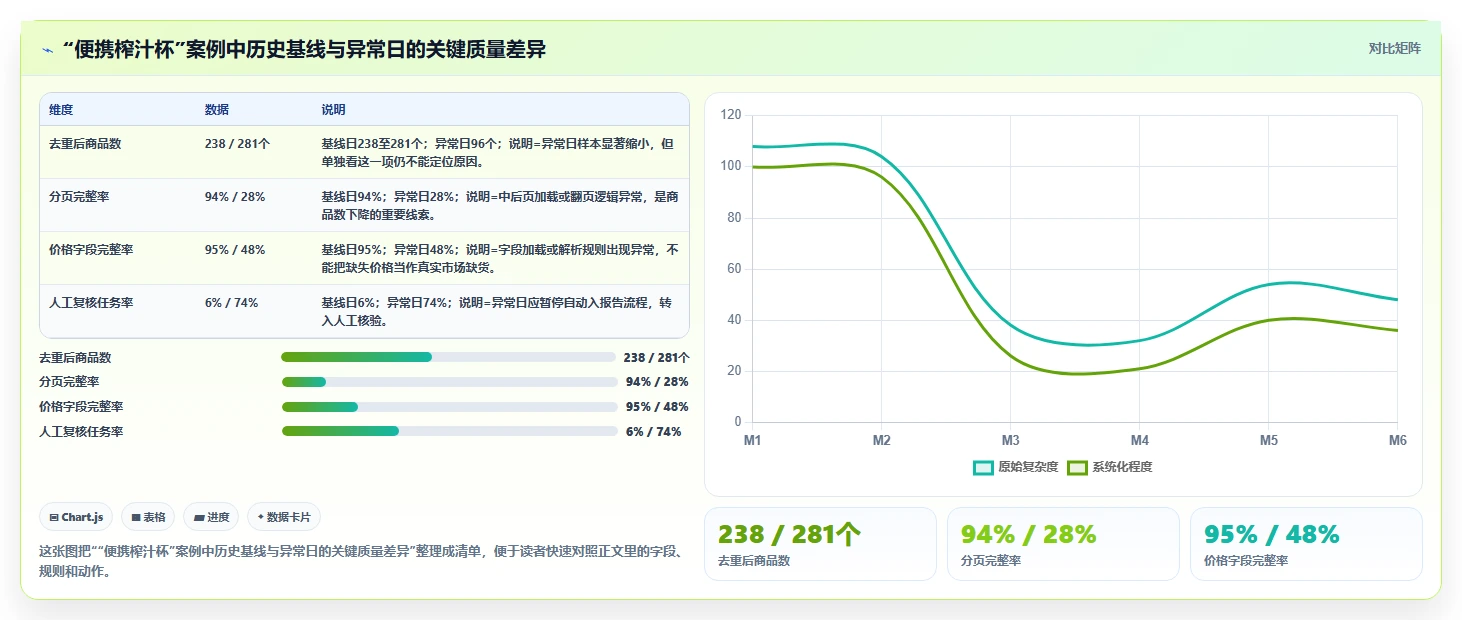Open the 94% / 28% data card
1462x620 pixels.
coord(1063,544)
